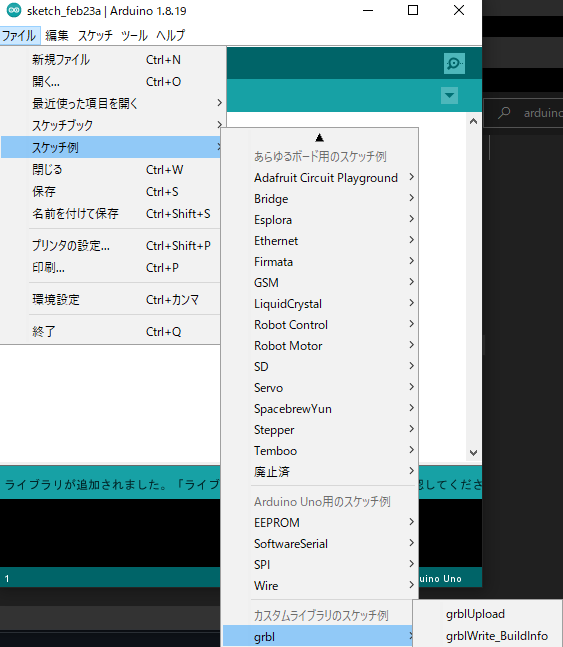Open Stepper examples submenu

(320, 430)
